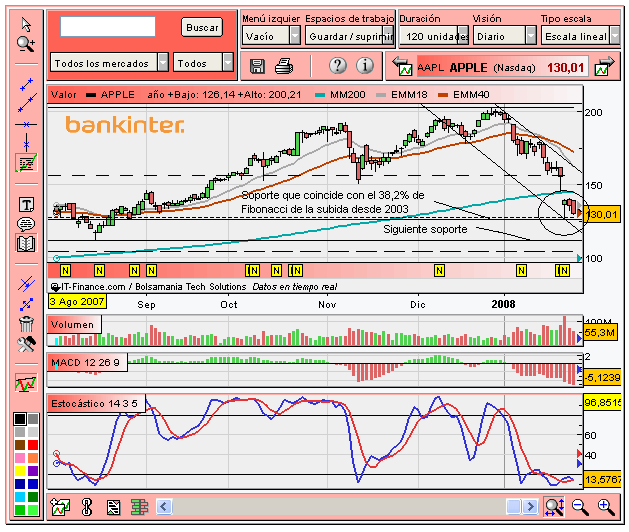Pick the text annotation T tool
This screenshot has width=629, height=532.
point(26,205)
